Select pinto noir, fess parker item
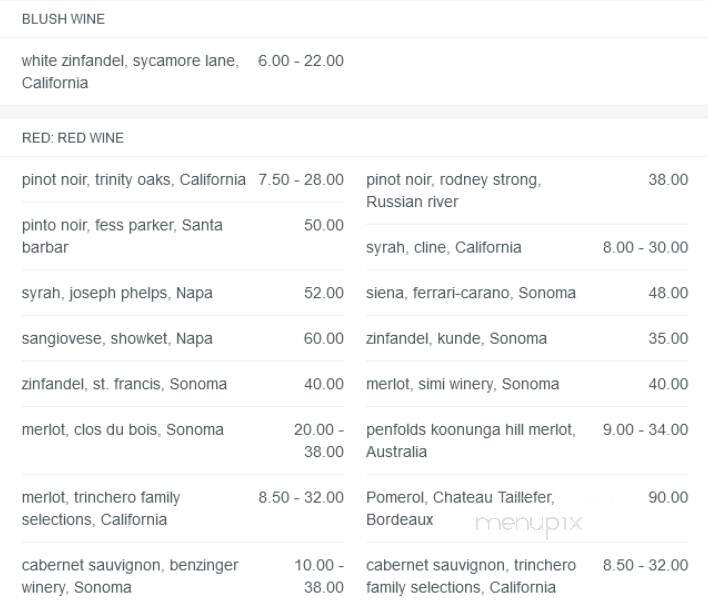 [122, 236]
